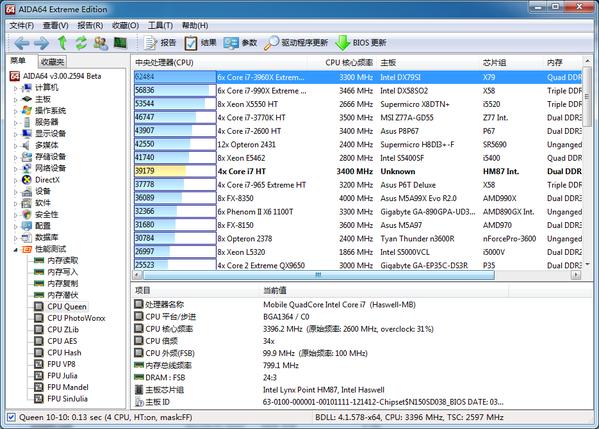Switch to the 菜单 tab
599x429 pixels.
(x=18, y=61)
